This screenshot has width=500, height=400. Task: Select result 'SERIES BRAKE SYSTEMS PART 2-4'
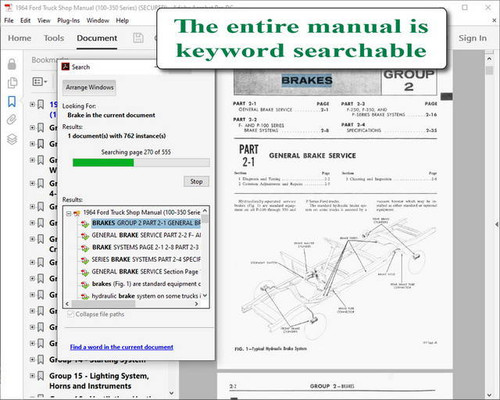[146, 259]
